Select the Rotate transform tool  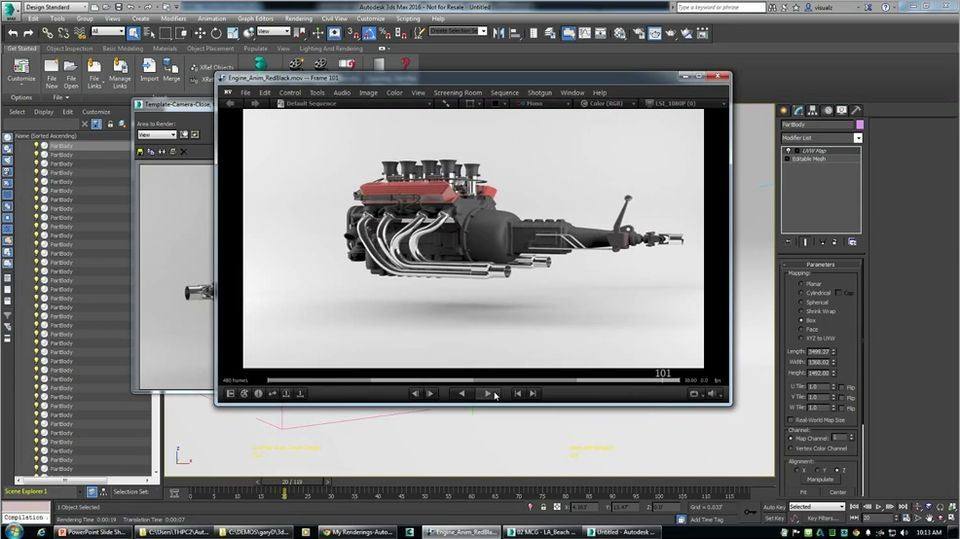tap(214, 32)
